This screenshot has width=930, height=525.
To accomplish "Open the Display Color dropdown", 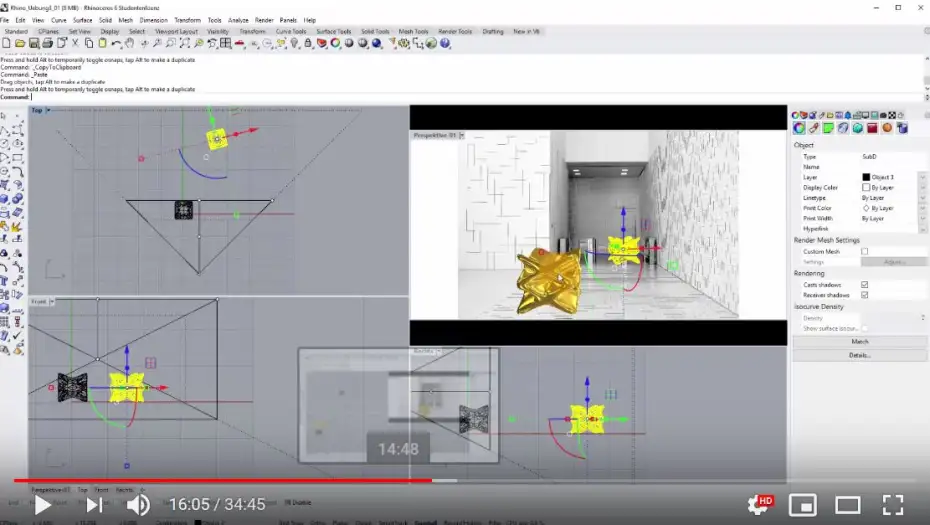I will coord(922,187).
